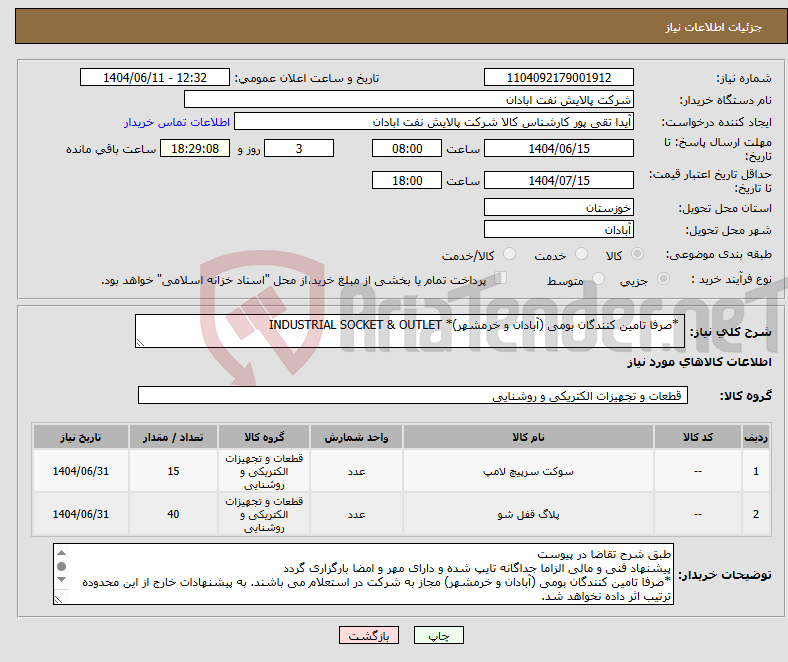Viewport: 788px width, 662px height.
Task: Click the اطلاعات کالاهای مورد نیاز heading
Action: click(x=699, y=362)
